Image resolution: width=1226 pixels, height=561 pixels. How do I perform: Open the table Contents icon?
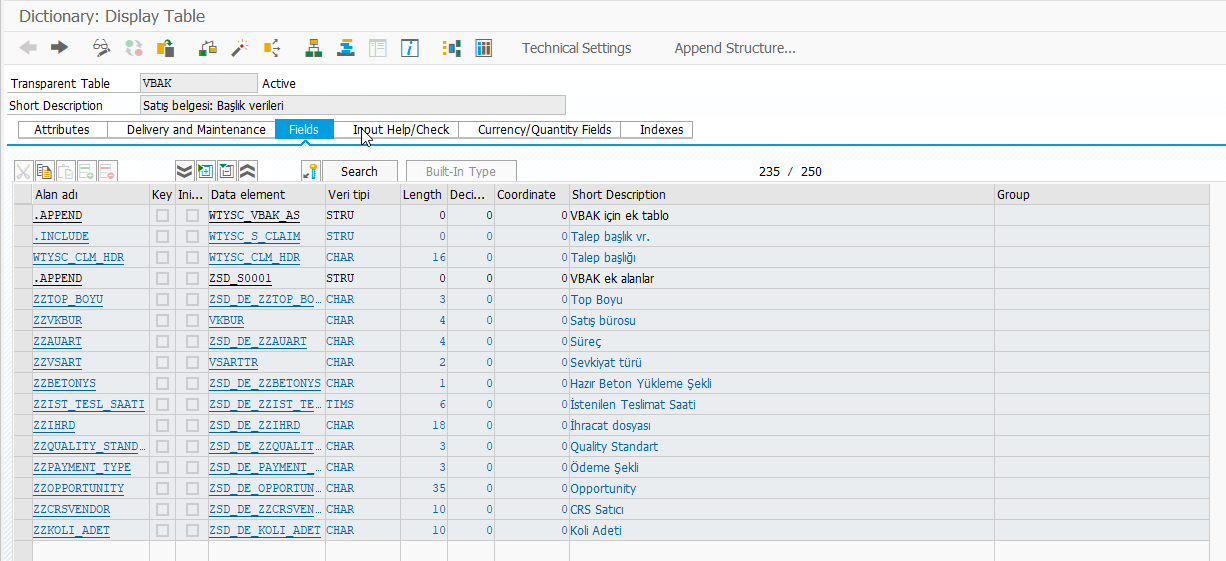(484, 48)
